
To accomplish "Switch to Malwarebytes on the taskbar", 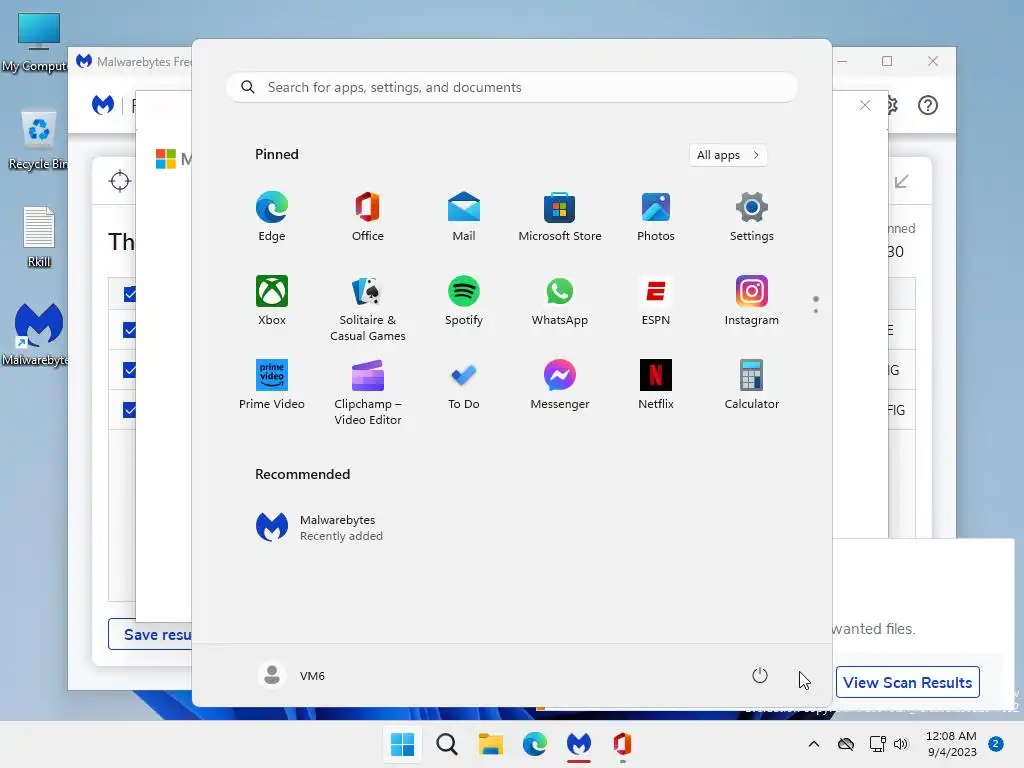I will tap(579, 744).
